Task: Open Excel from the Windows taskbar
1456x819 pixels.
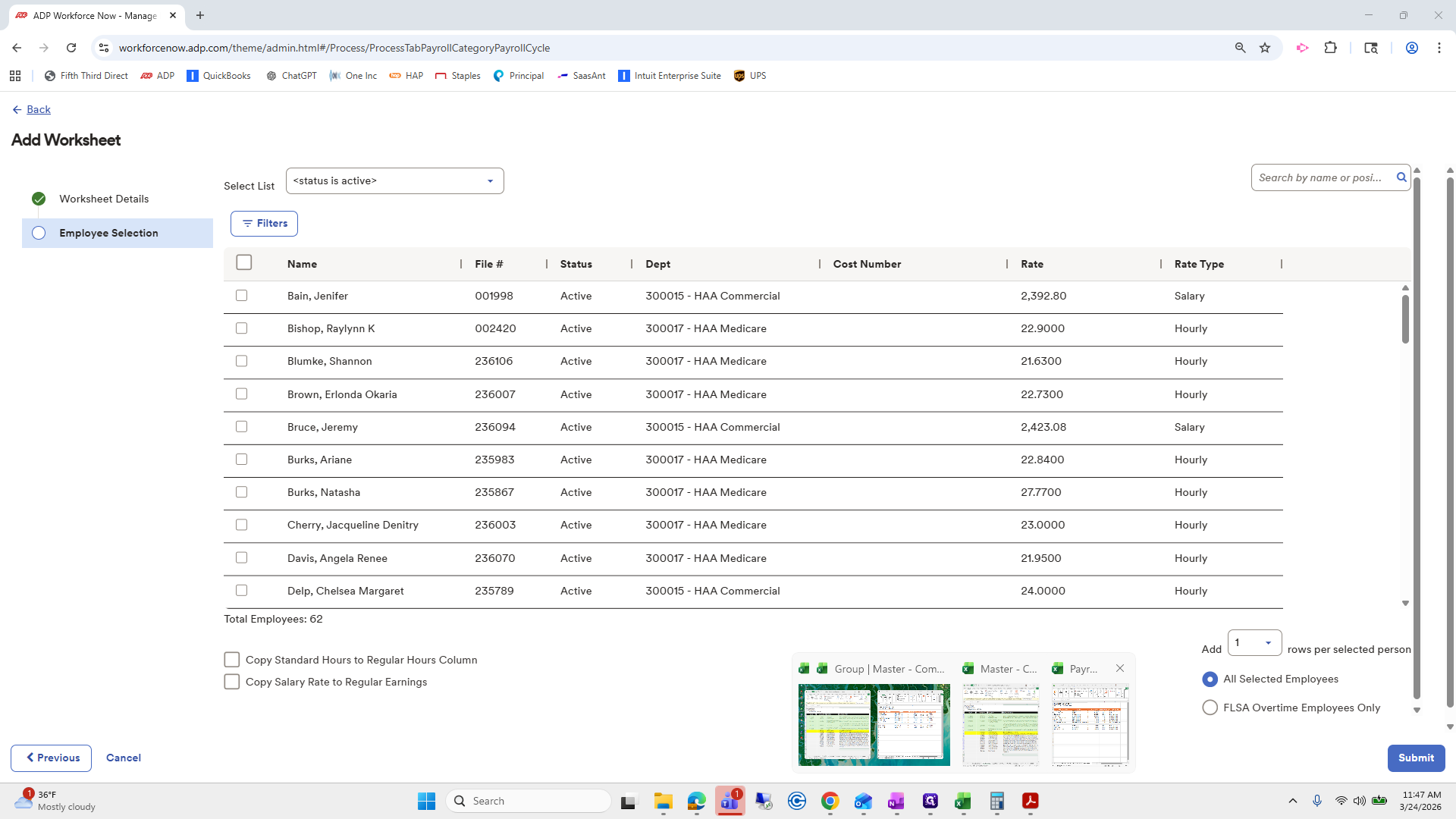Action: pyautogui.click(x=963, y=801)
